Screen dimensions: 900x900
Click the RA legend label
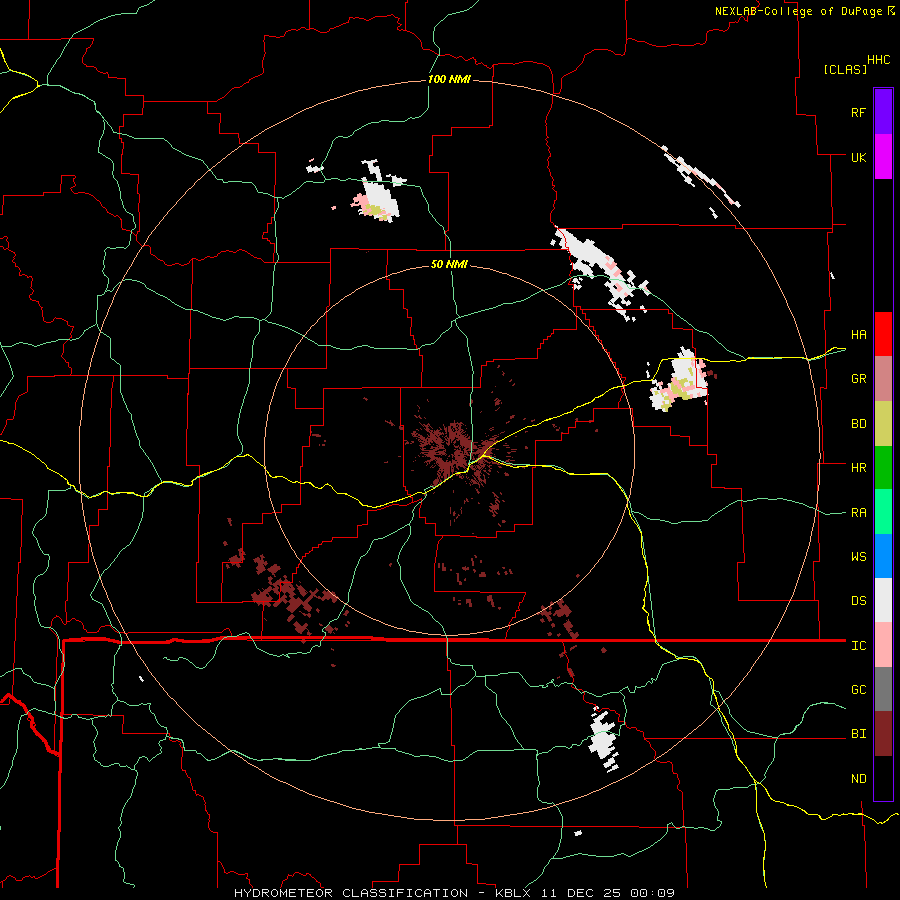pos(858,513)
